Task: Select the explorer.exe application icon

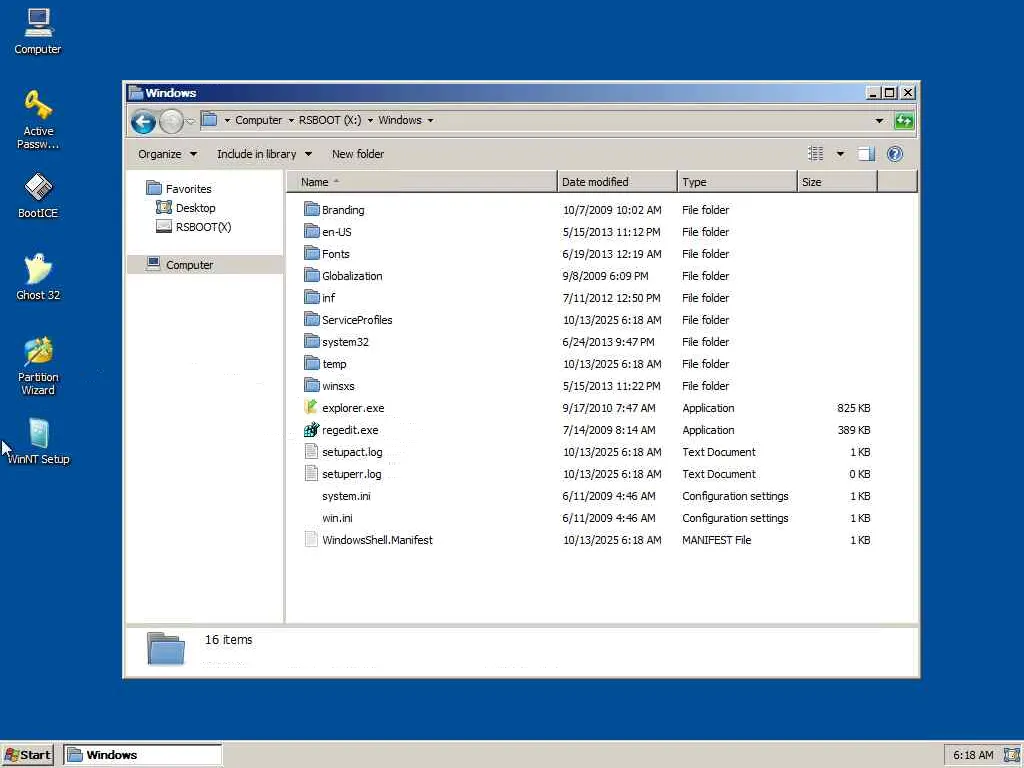Action: click(312, 408)
